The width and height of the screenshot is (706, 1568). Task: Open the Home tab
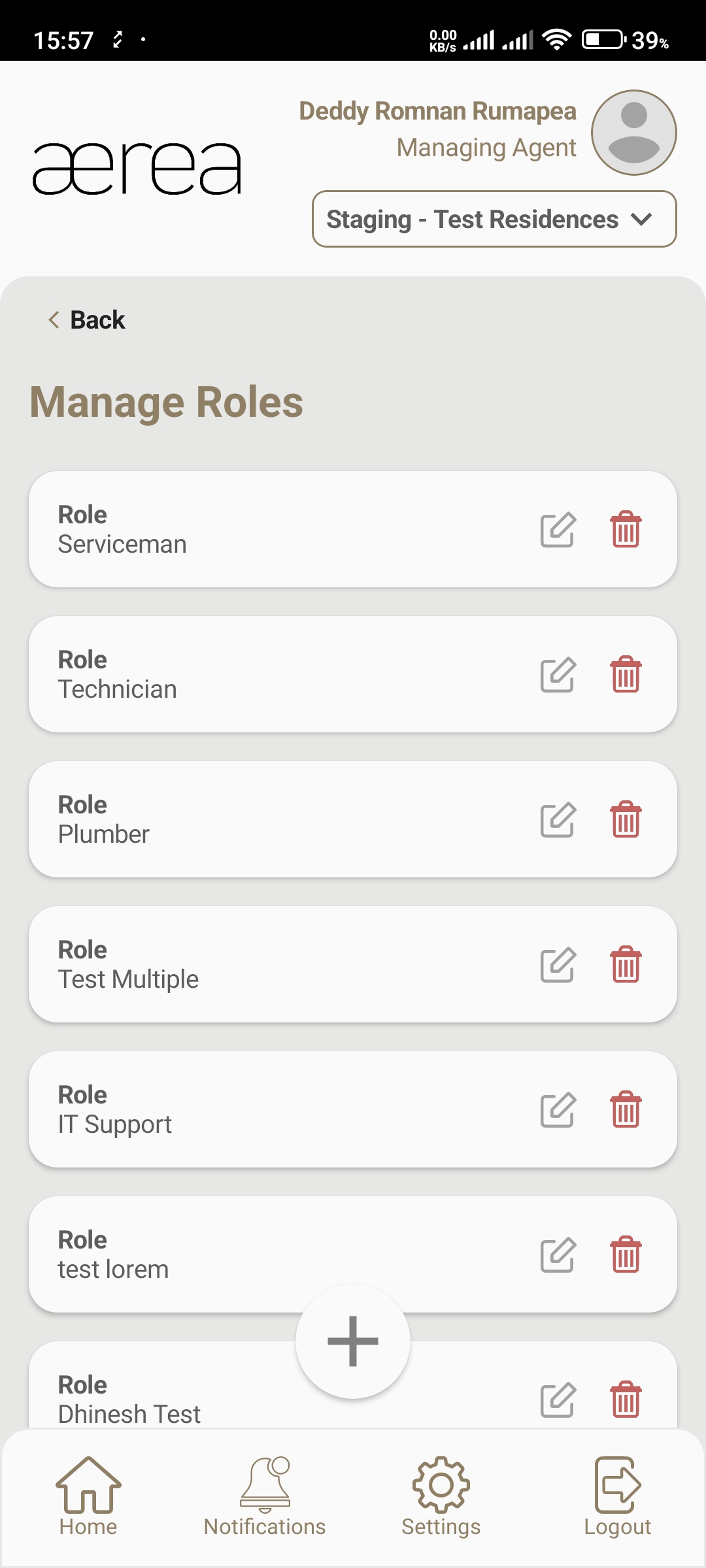tap(88, 1497)
